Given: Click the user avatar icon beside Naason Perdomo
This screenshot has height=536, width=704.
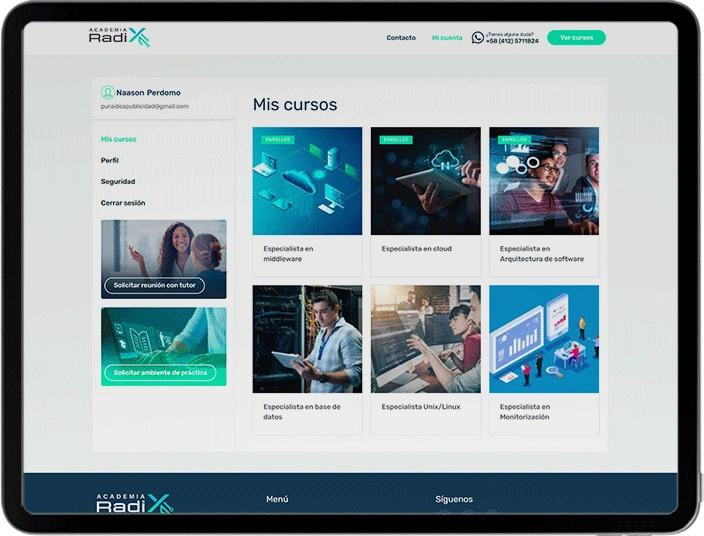Looking at the screenshot, I should click(x=107, y=92).
